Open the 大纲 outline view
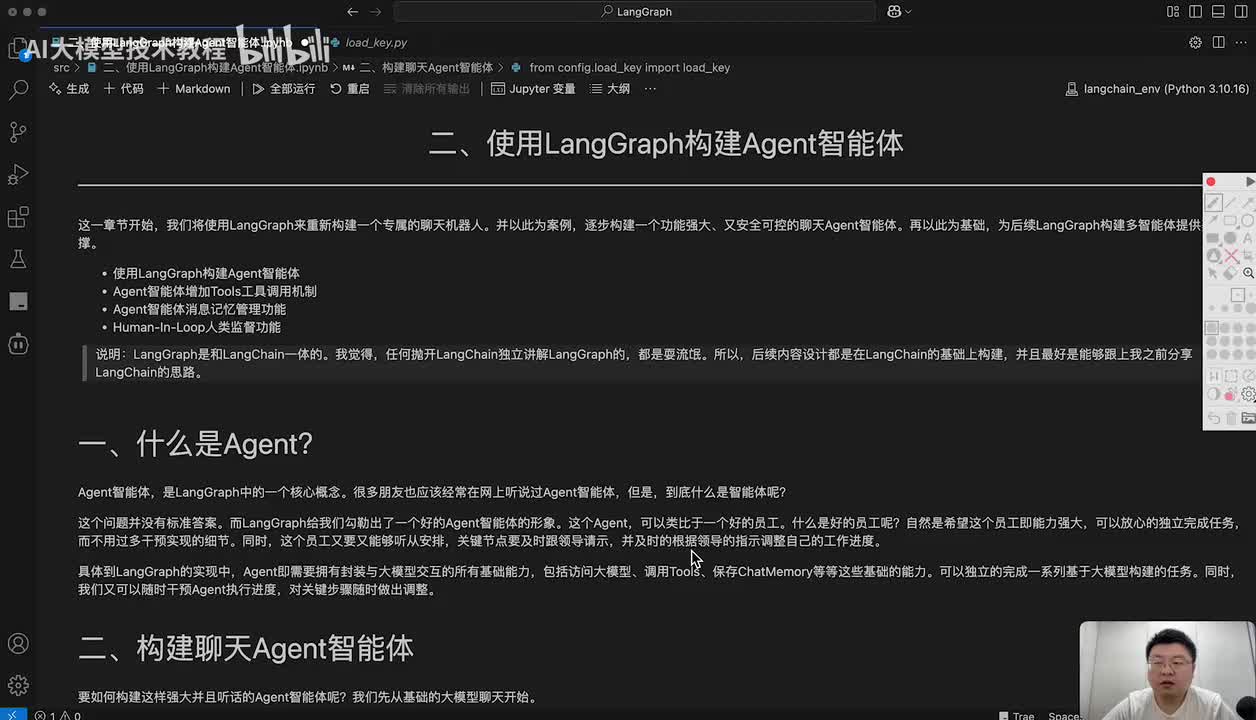The height and width of the screenshot is (720, 1256). pyautogui.click(x=610, y=89)
